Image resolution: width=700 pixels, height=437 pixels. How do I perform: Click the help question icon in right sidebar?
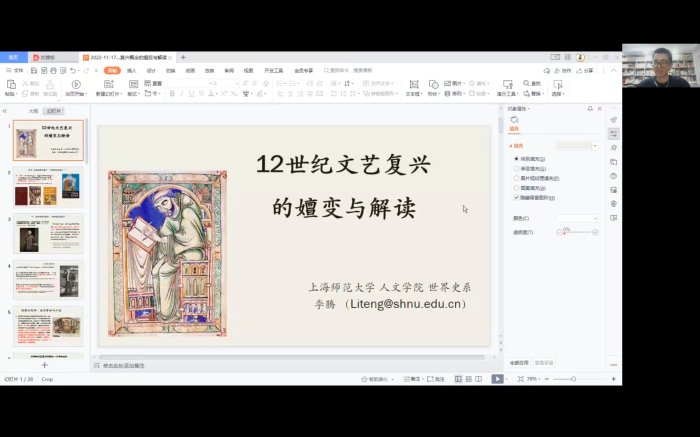coord(614,176)
